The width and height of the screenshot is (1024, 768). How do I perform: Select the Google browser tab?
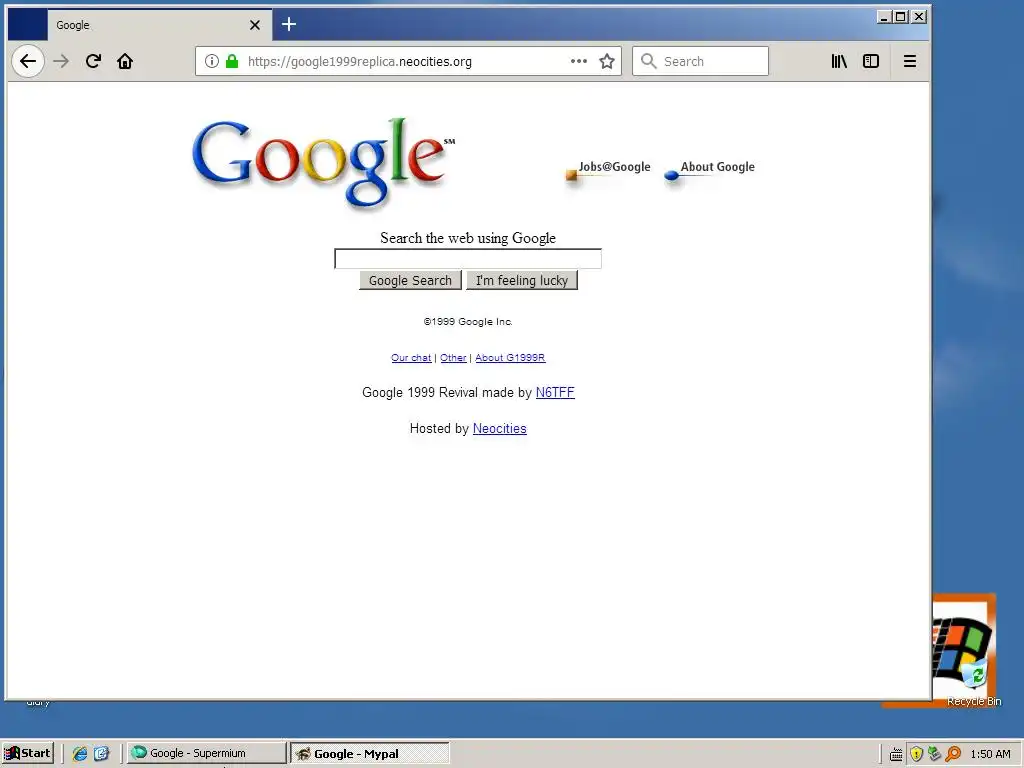pyautogui.click(x=159, y=25)
